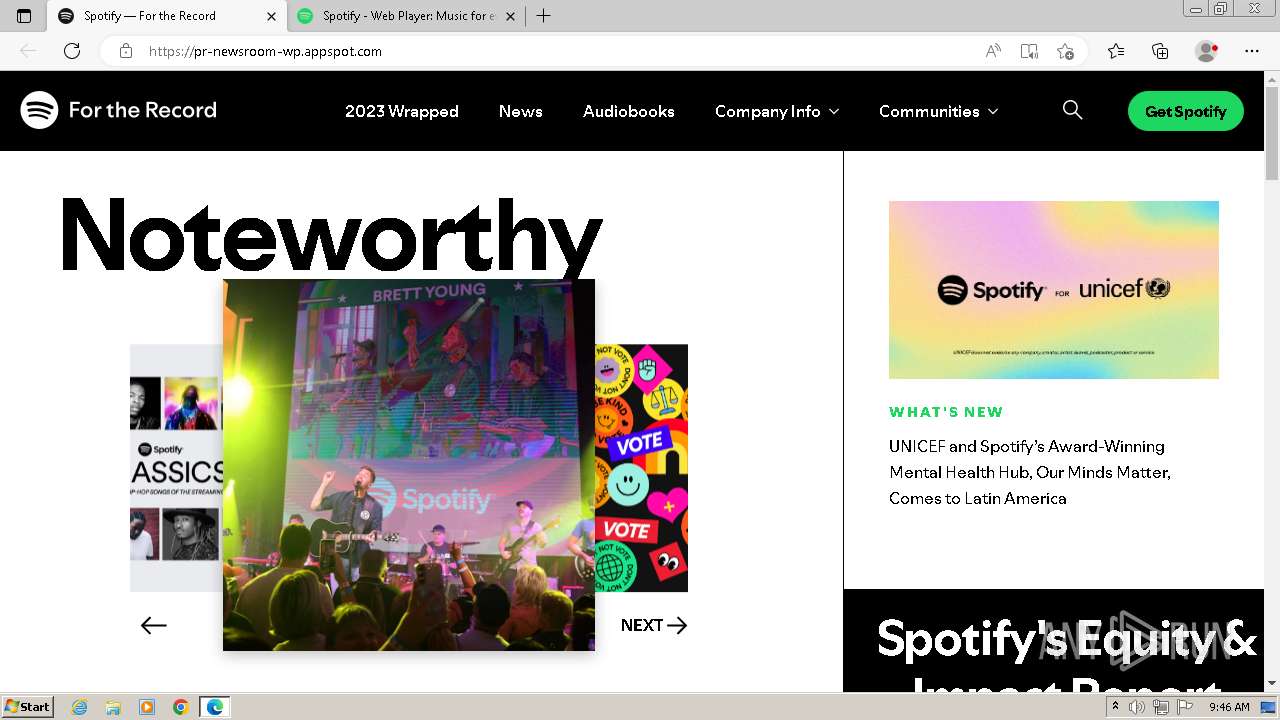Click the Windows Start button
The image size is (1280, 720).
[x=28, y=707]
